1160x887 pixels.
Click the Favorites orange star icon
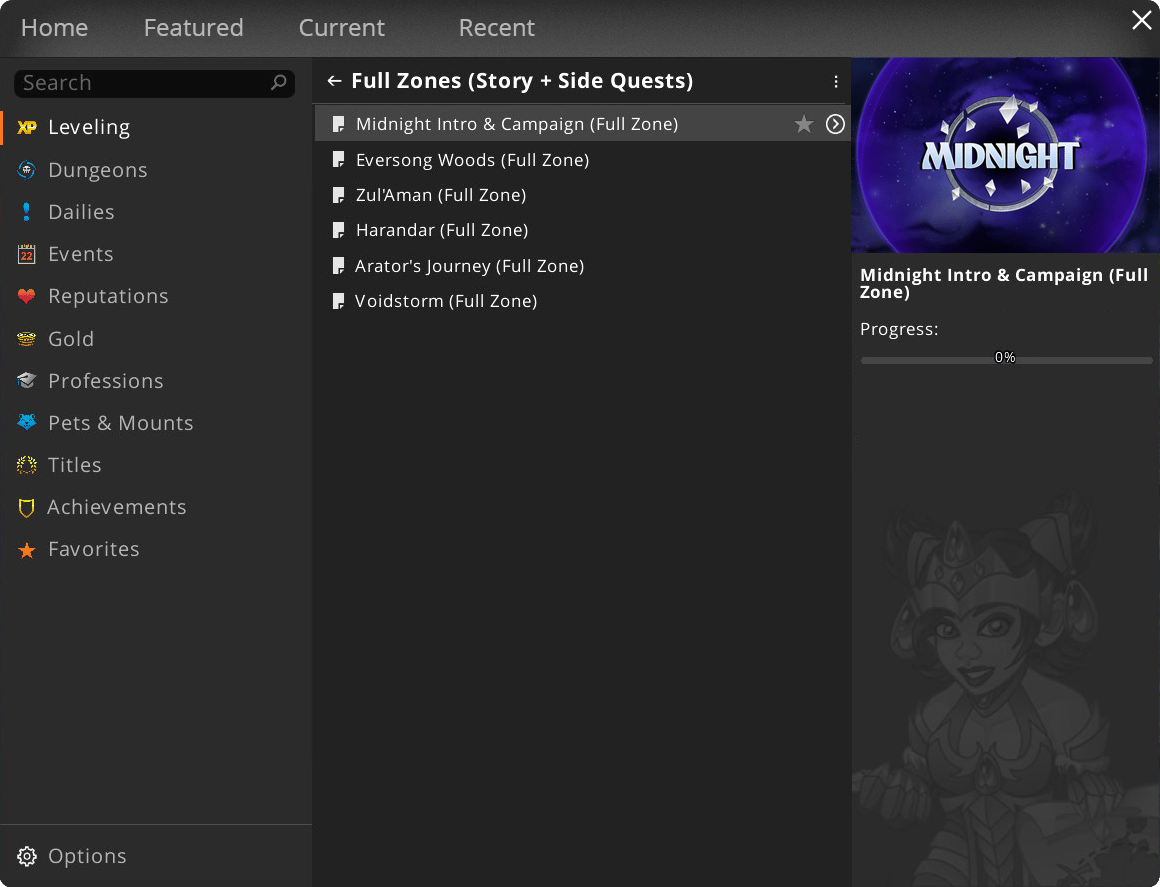[x=27, y=550]
